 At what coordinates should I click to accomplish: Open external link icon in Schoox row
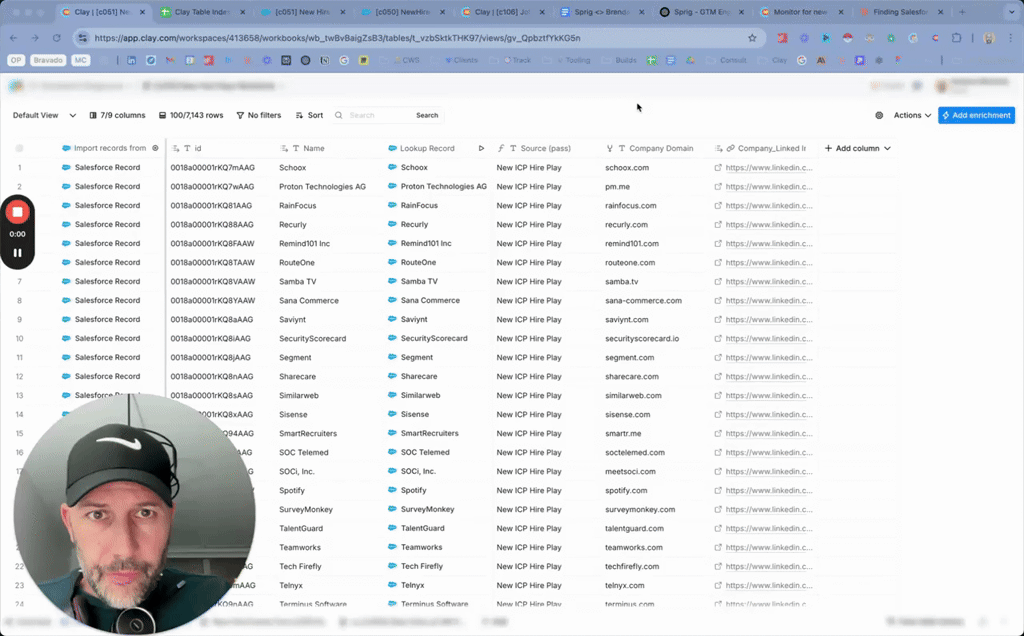[718, 168]
